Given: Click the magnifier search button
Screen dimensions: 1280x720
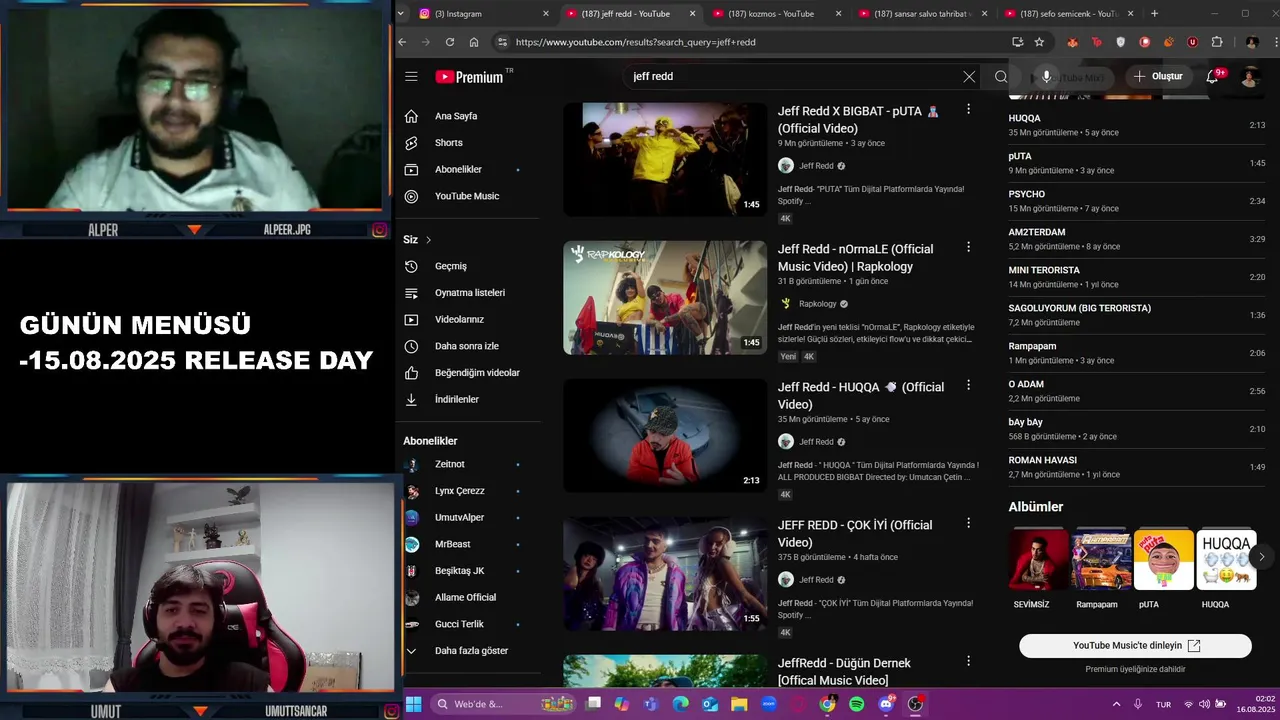Looking at the screenshot, I should tap(1001, 76).
